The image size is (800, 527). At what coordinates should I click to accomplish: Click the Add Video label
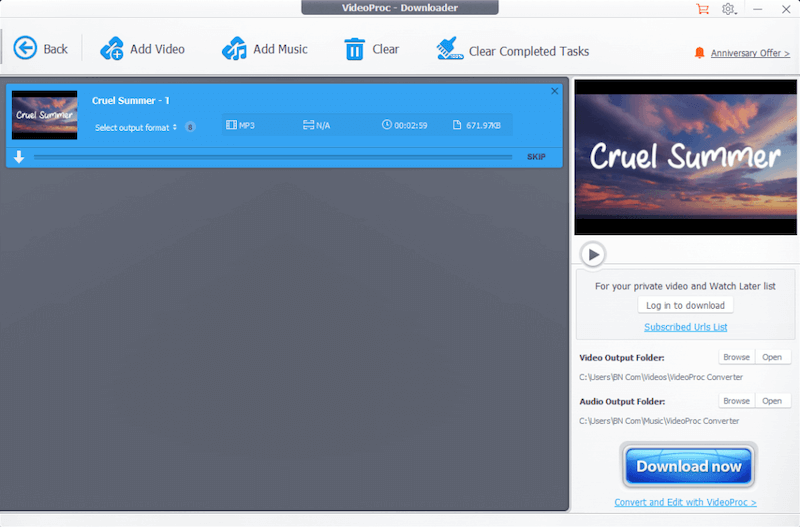[157, 49]
